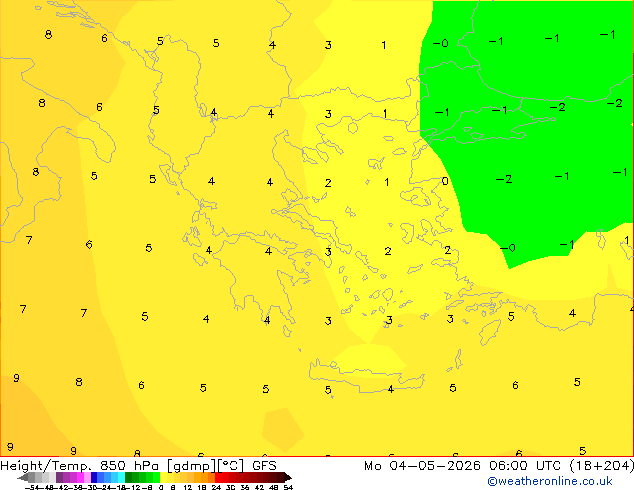This screenshot has width=634, height=490.
Task: Pick the red legend swatch above 24
Action: pos(218,477)
